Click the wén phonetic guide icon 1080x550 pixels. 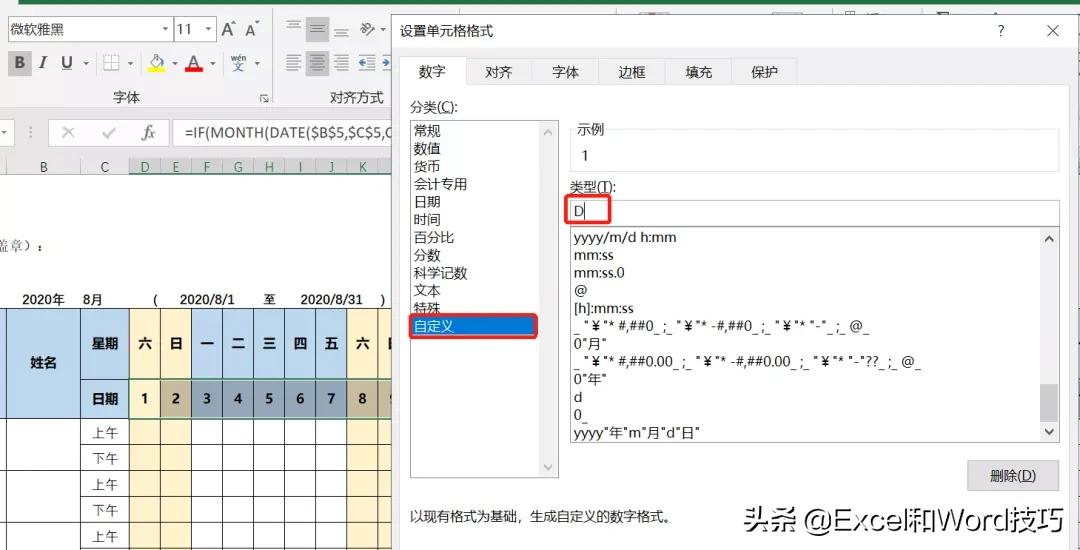click(x=238, y=63)
